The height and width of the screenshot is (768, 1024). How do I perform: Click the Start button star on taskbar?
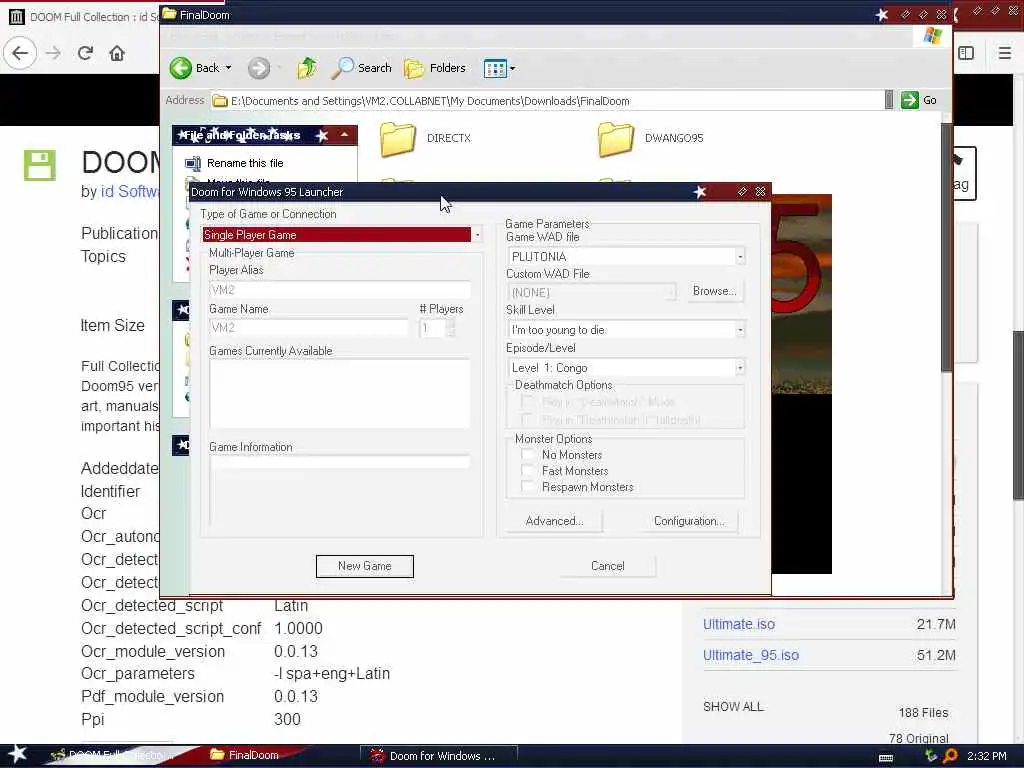point(17,755)
